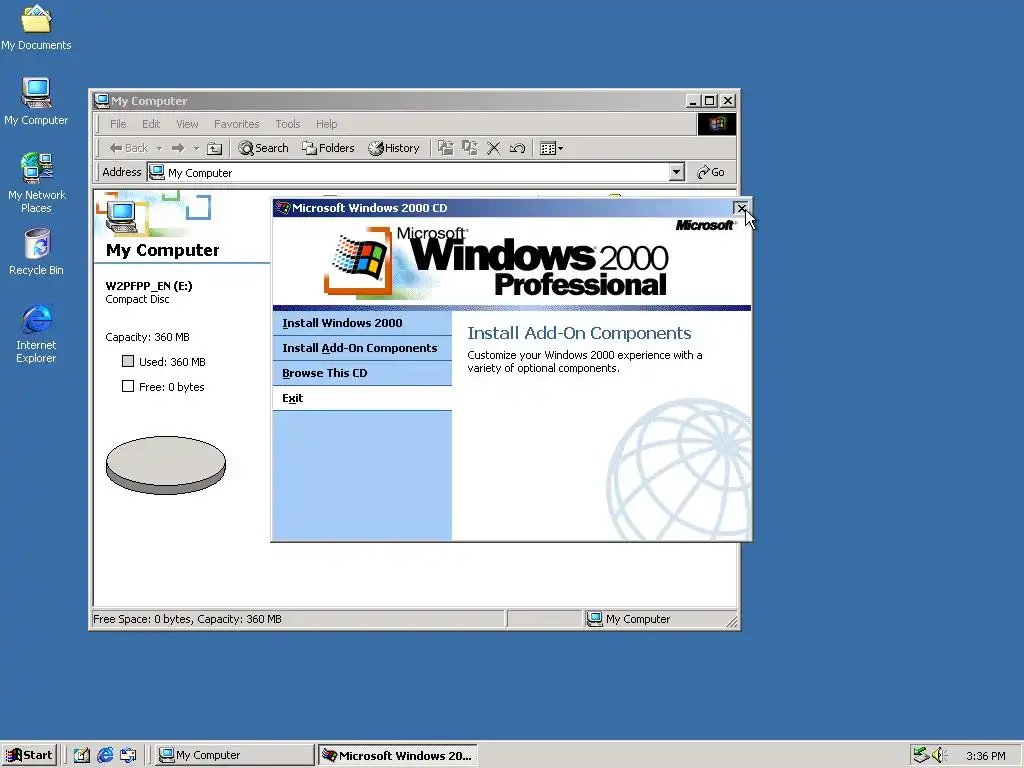
Task: Click Install Windows 2000
Action: pos(362,323)
